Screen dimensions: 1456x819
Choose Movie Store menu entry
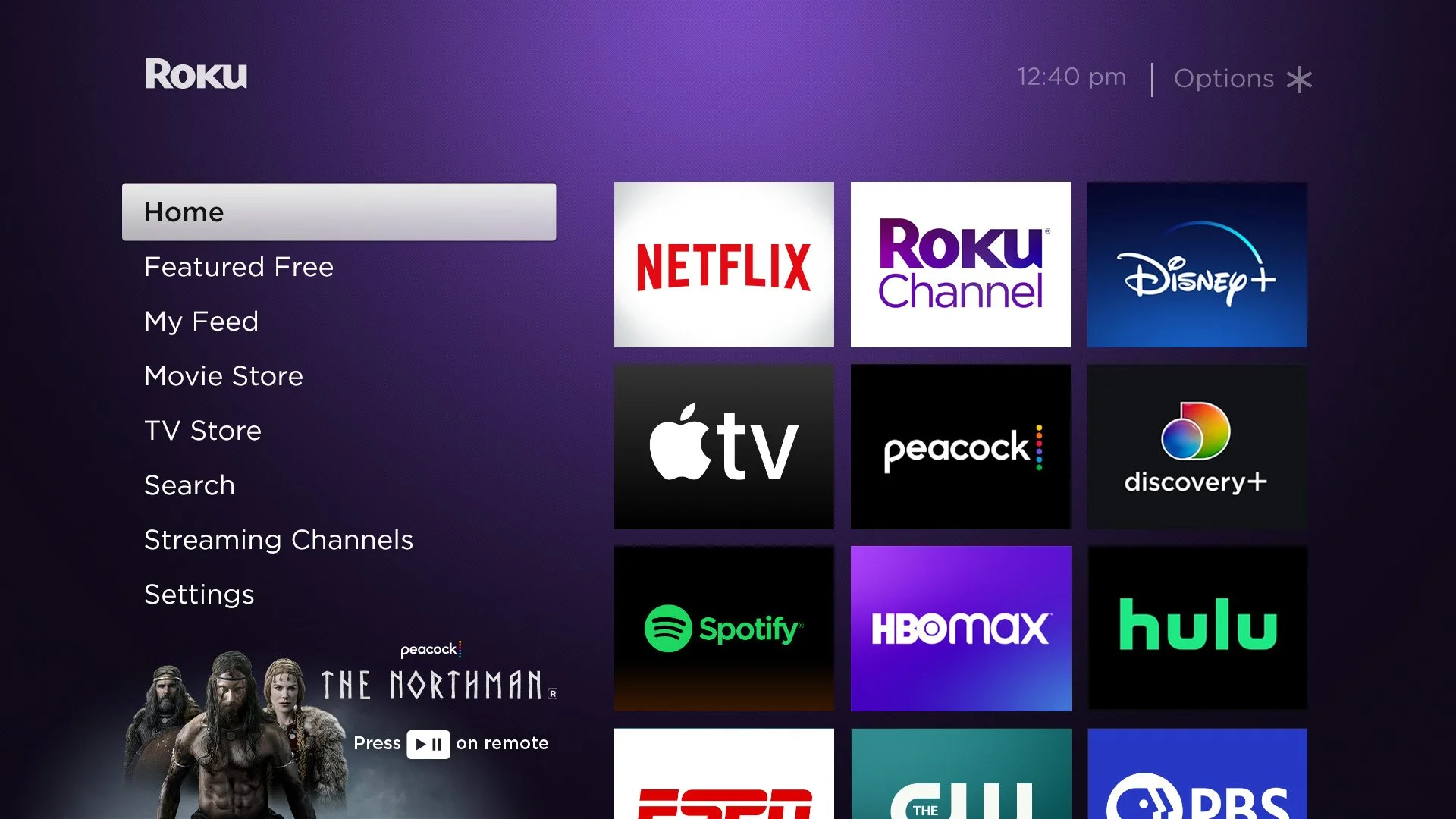point(224,376)
